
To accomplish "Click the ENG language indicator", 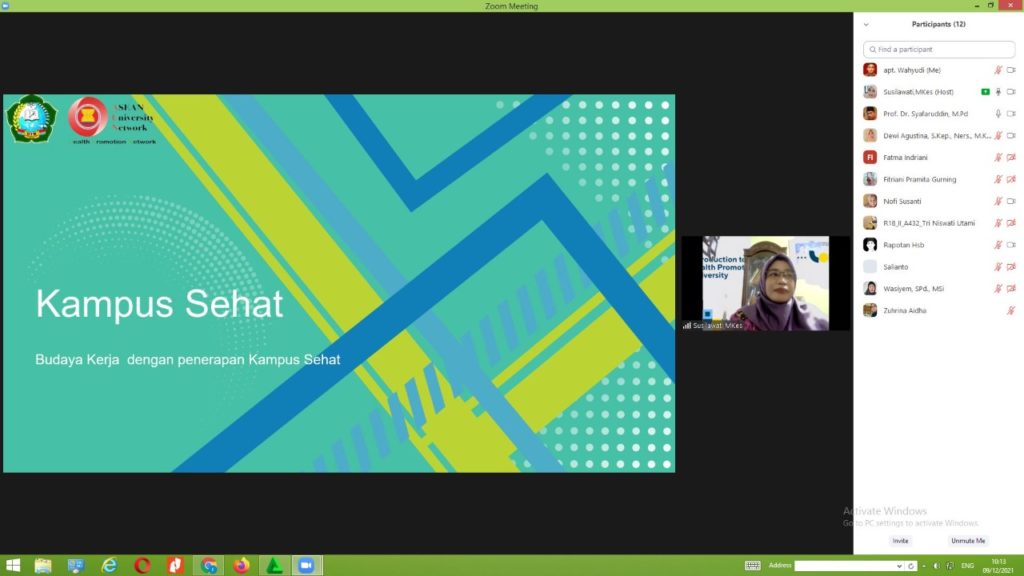I will point(968,566).
